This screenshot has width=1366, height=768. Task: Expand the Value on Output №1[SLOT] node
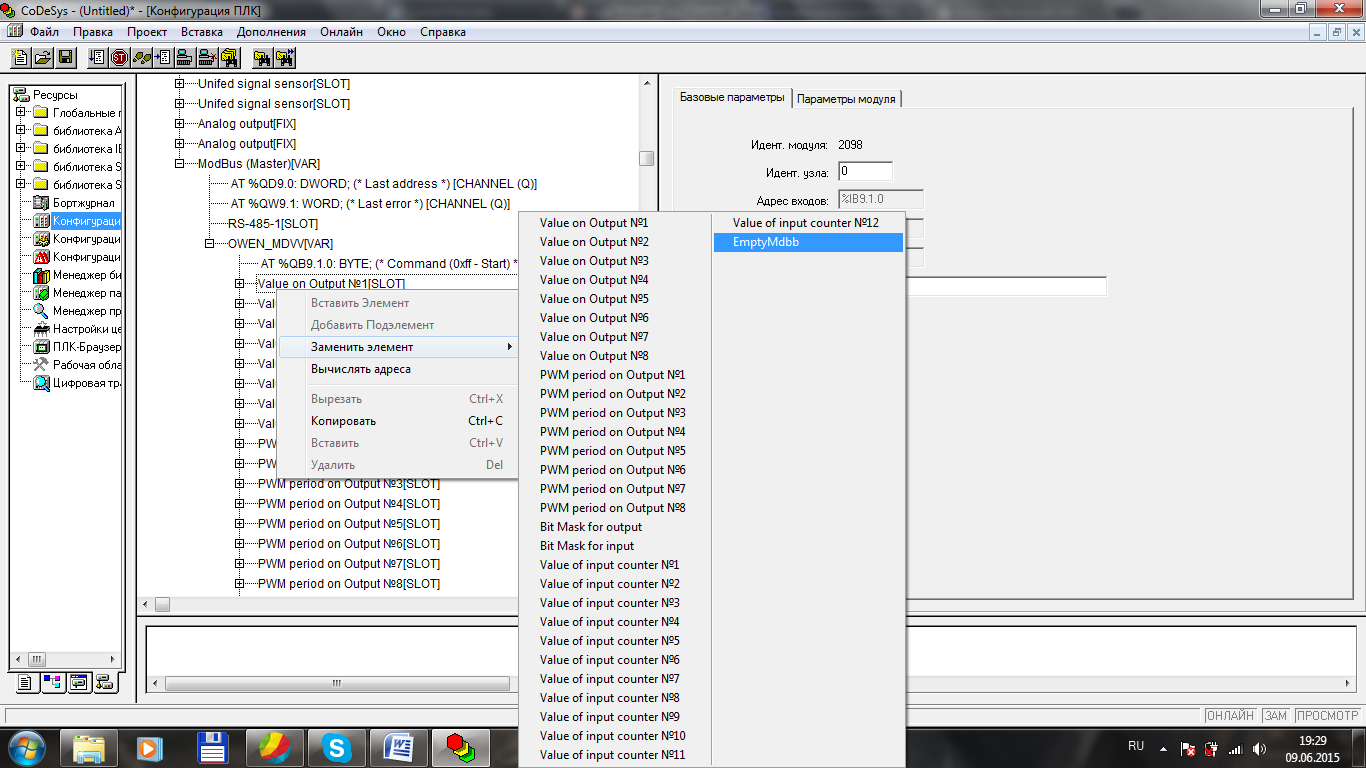[x=240, y=284]
